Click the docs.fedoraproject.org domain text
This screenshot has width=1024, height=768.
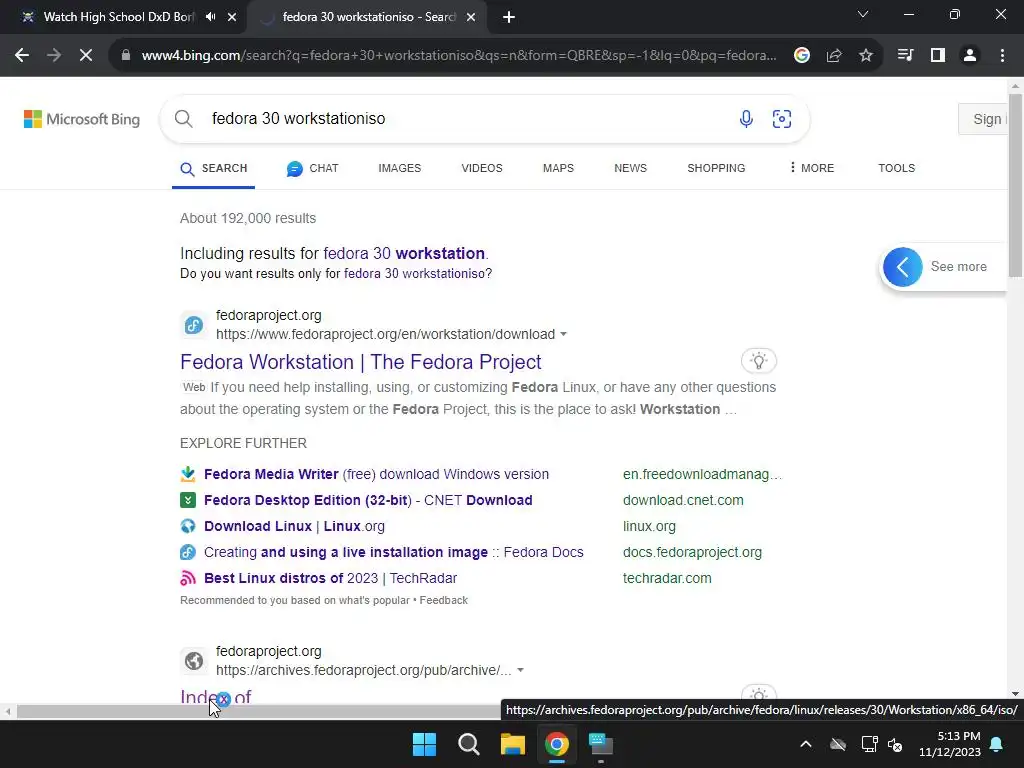point(692,552)
